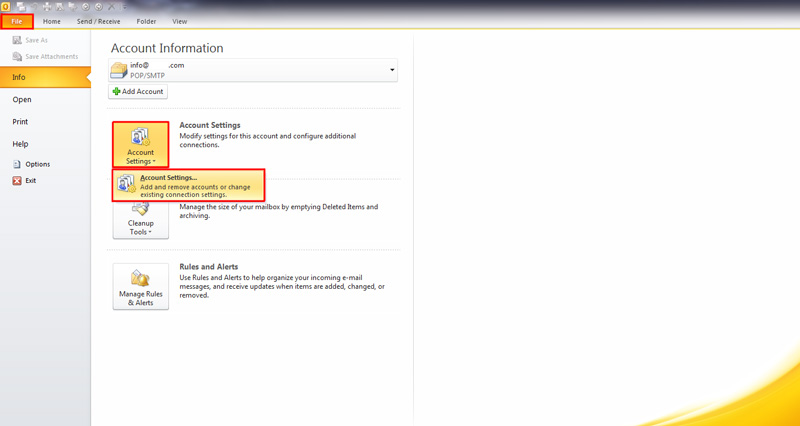Click the Outlook logo in the title bar

pos(6,6)
